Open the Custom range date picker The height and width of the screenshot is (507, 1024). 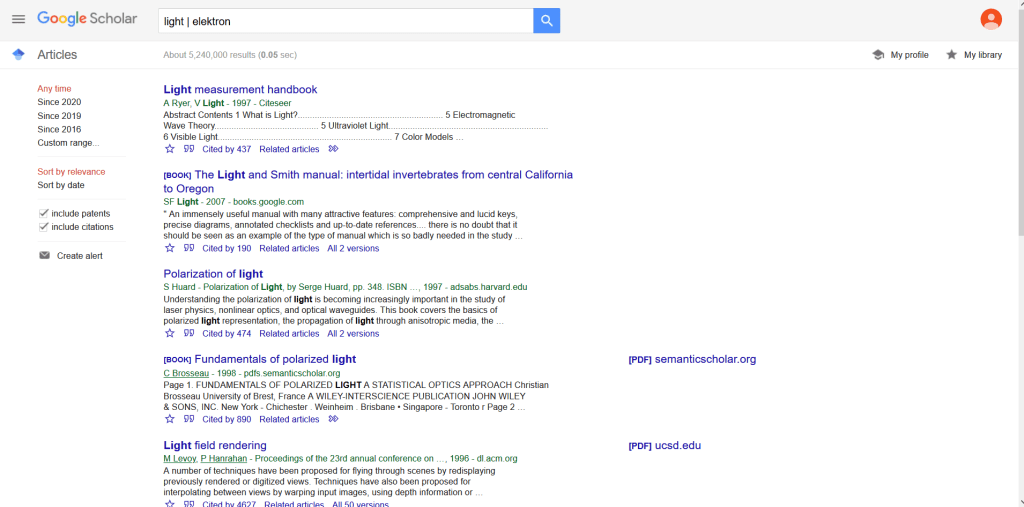point(68,143)
